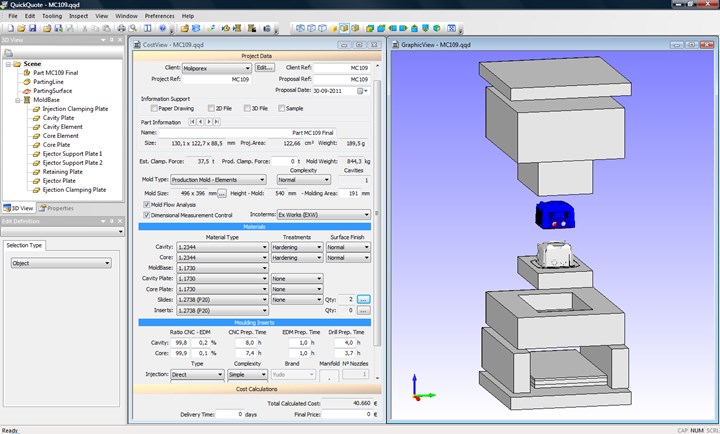Image resolution: width=720 pixels, height=434 pixels.
Task: Select the front view cube icon
Action: pyautogui.click(x=370, y=28)
